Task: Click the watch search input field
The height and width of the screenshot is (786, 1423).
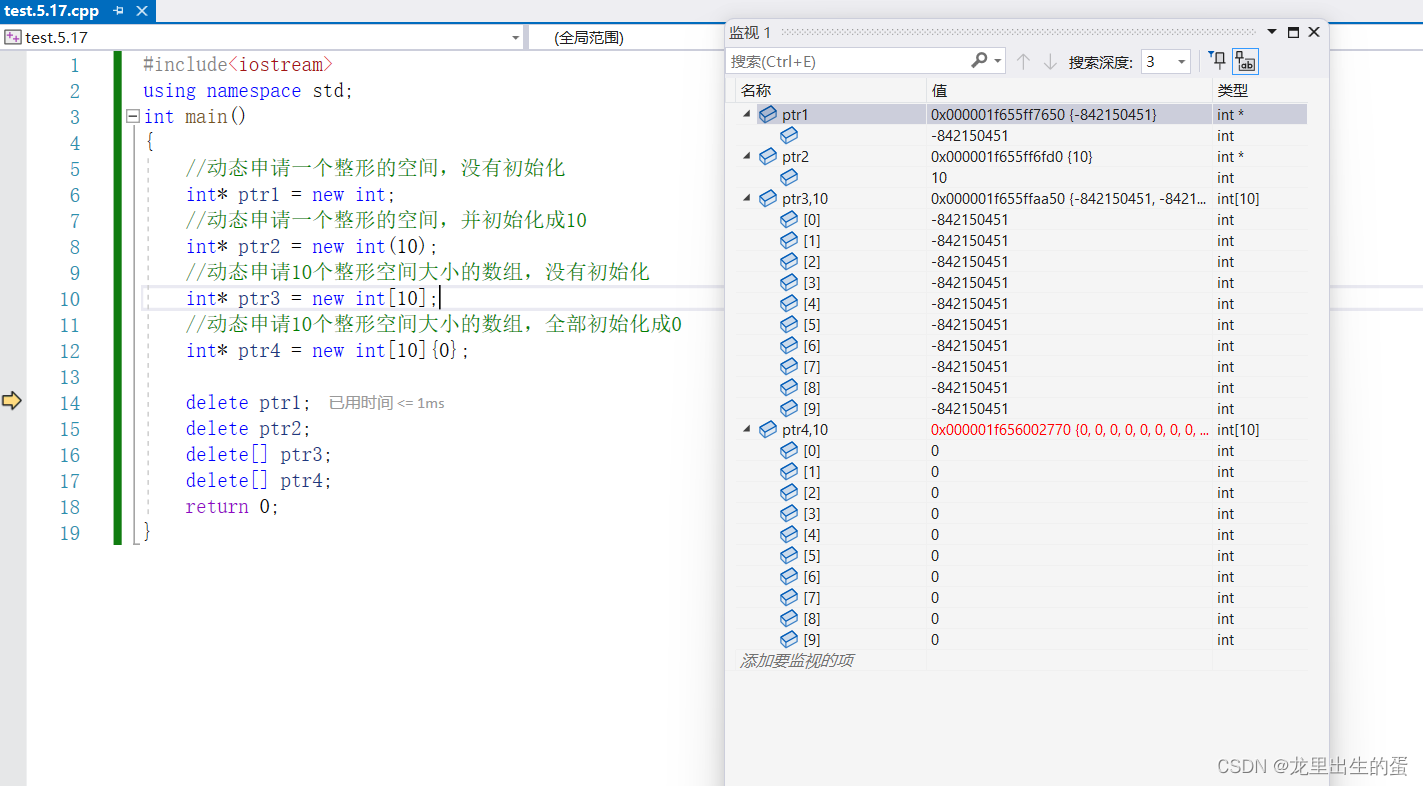Action: (848, 62)
